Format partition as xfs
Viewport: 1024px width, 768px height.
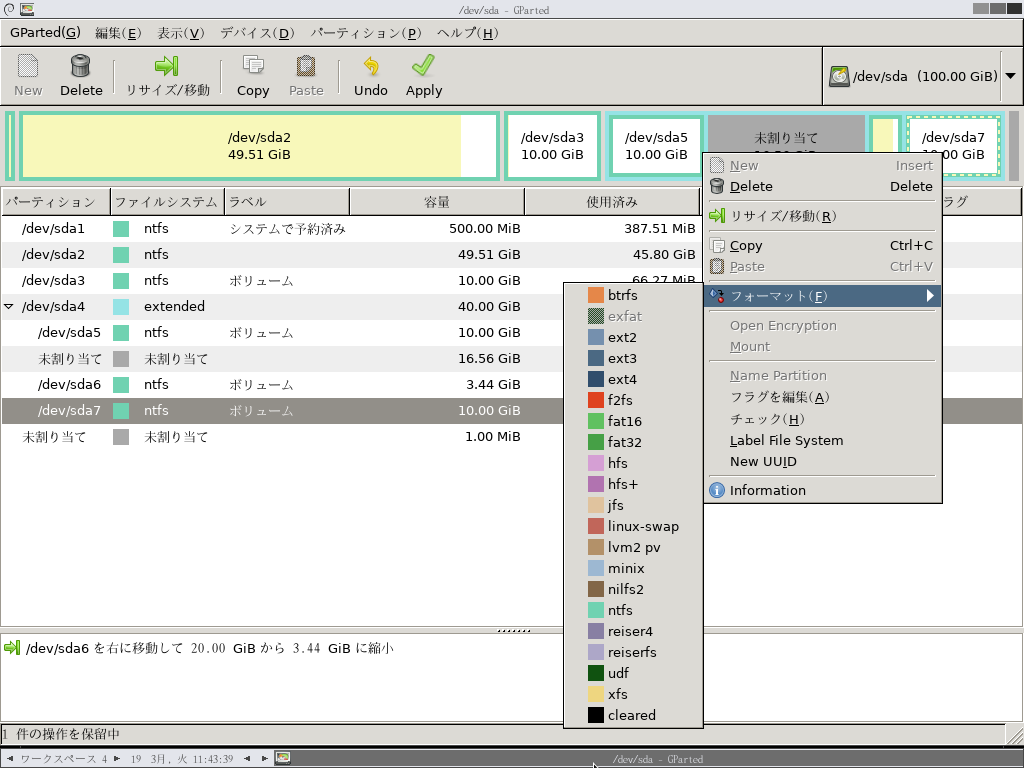point(633,694)
